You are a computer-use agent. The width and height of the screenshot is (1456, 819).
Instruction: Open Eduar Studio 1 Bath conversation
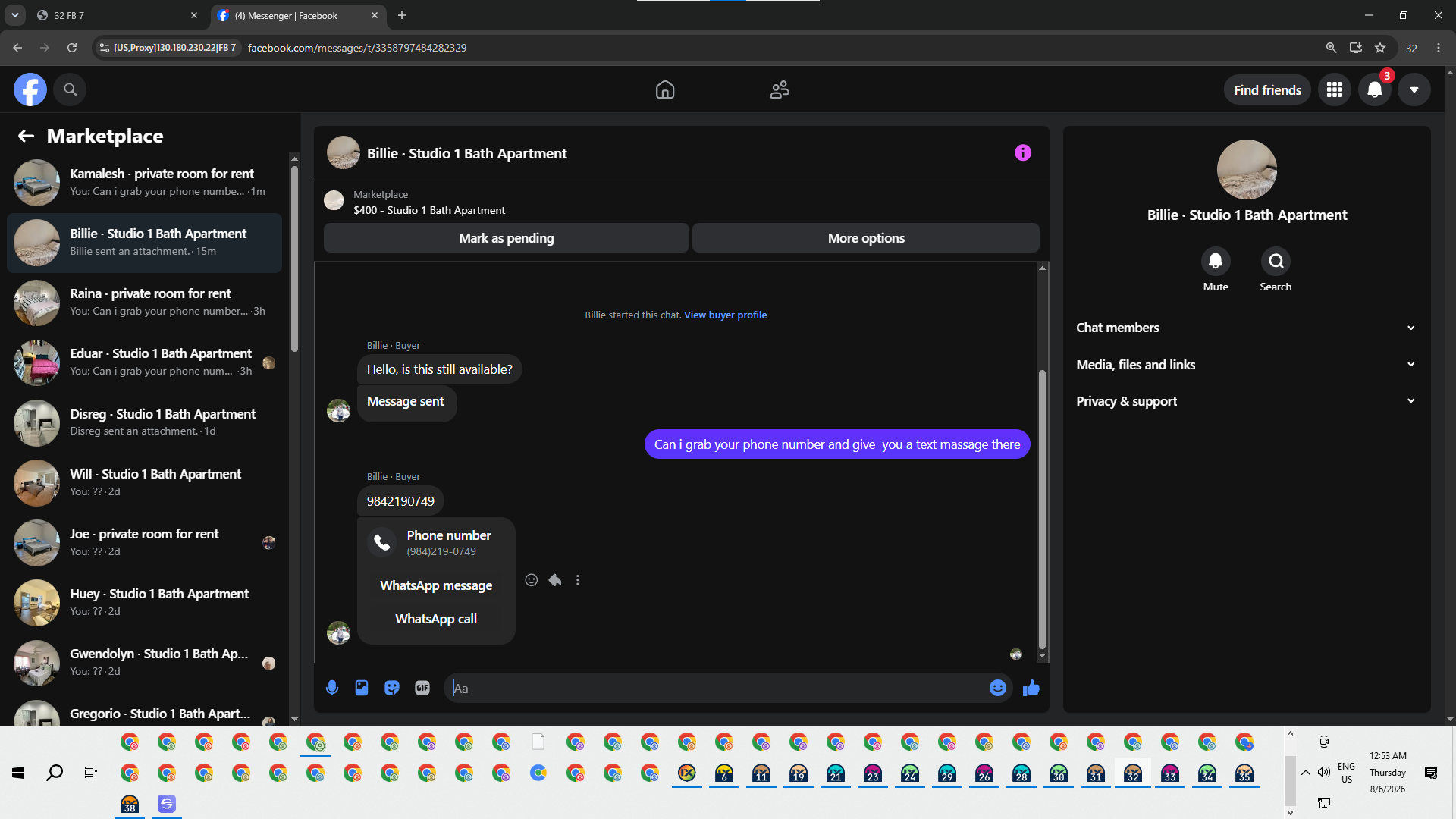(x=144, y=362)
